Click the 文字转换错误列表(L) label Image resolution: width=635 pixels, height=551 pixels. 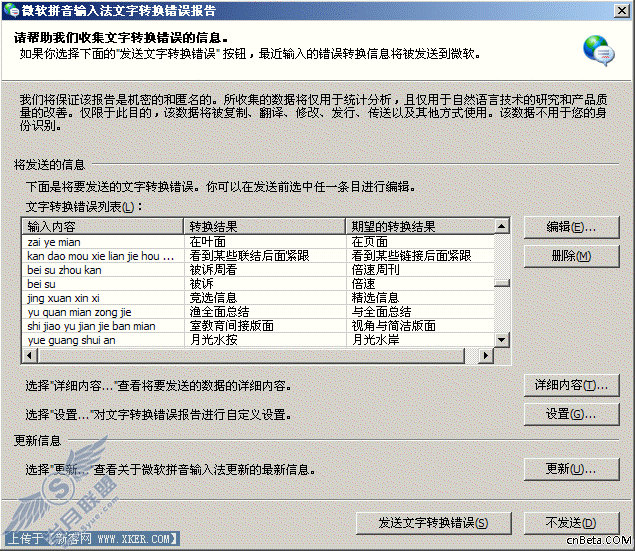click(x=84, y=207)
